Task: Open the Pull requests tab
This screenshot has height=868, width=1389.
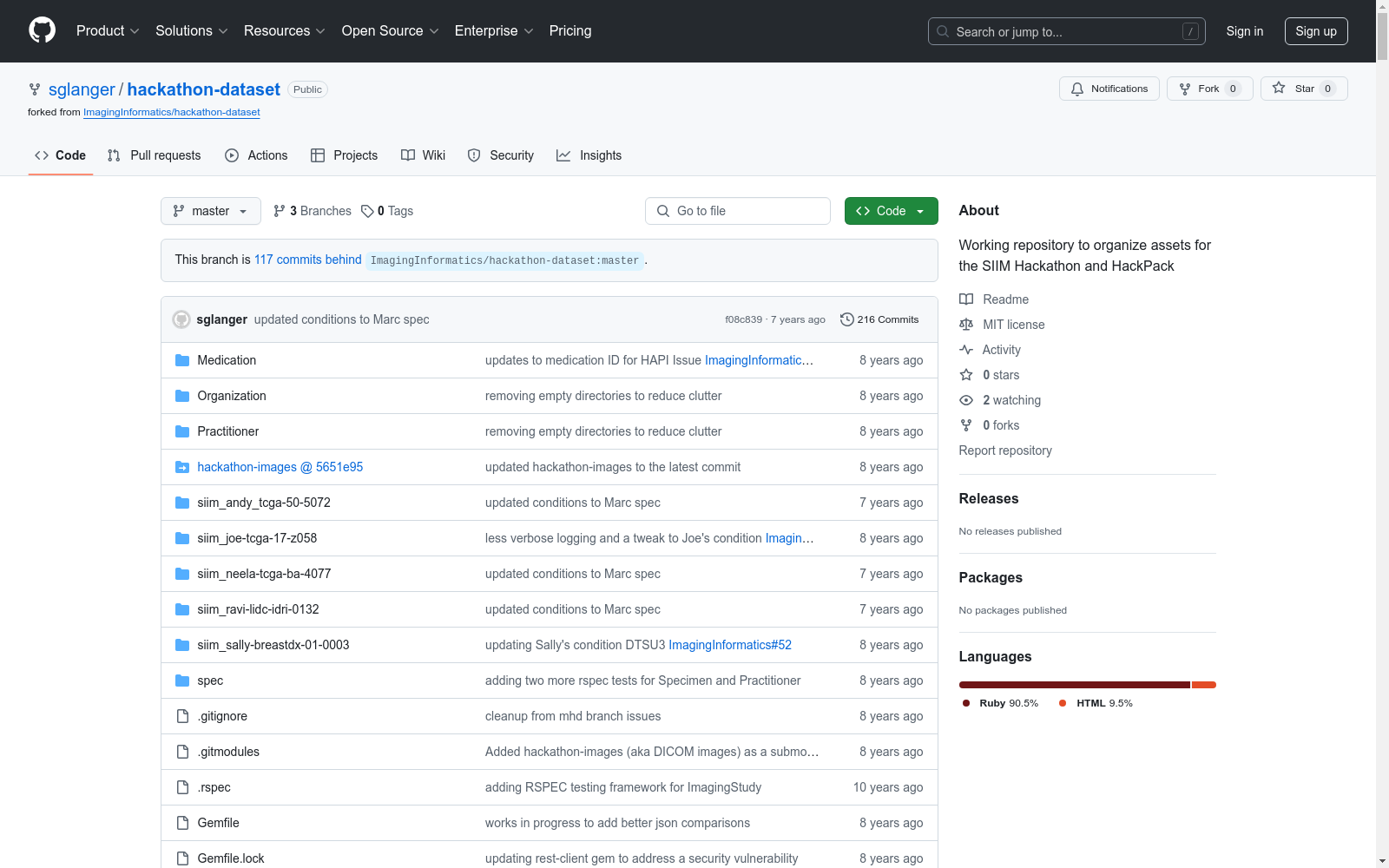Action: click(155, 155)
